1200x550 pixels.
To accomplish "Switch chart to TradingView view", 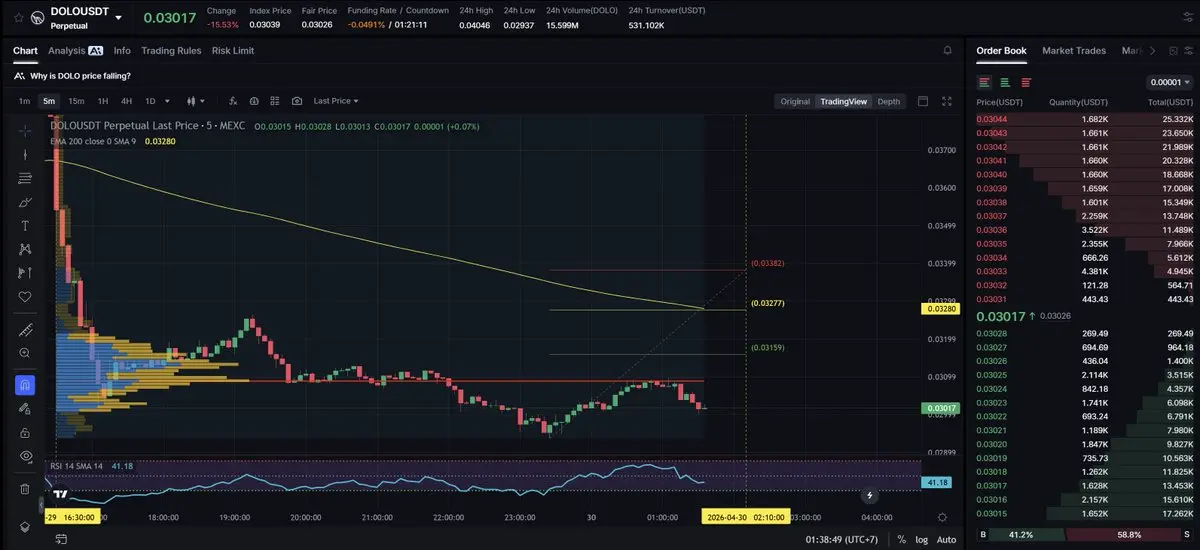I will coord(844,101).
